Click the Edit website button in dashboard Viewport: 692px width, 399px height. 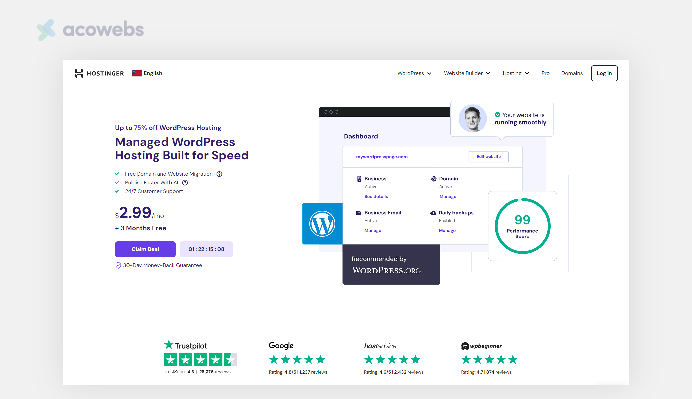[x=489, y=157]
